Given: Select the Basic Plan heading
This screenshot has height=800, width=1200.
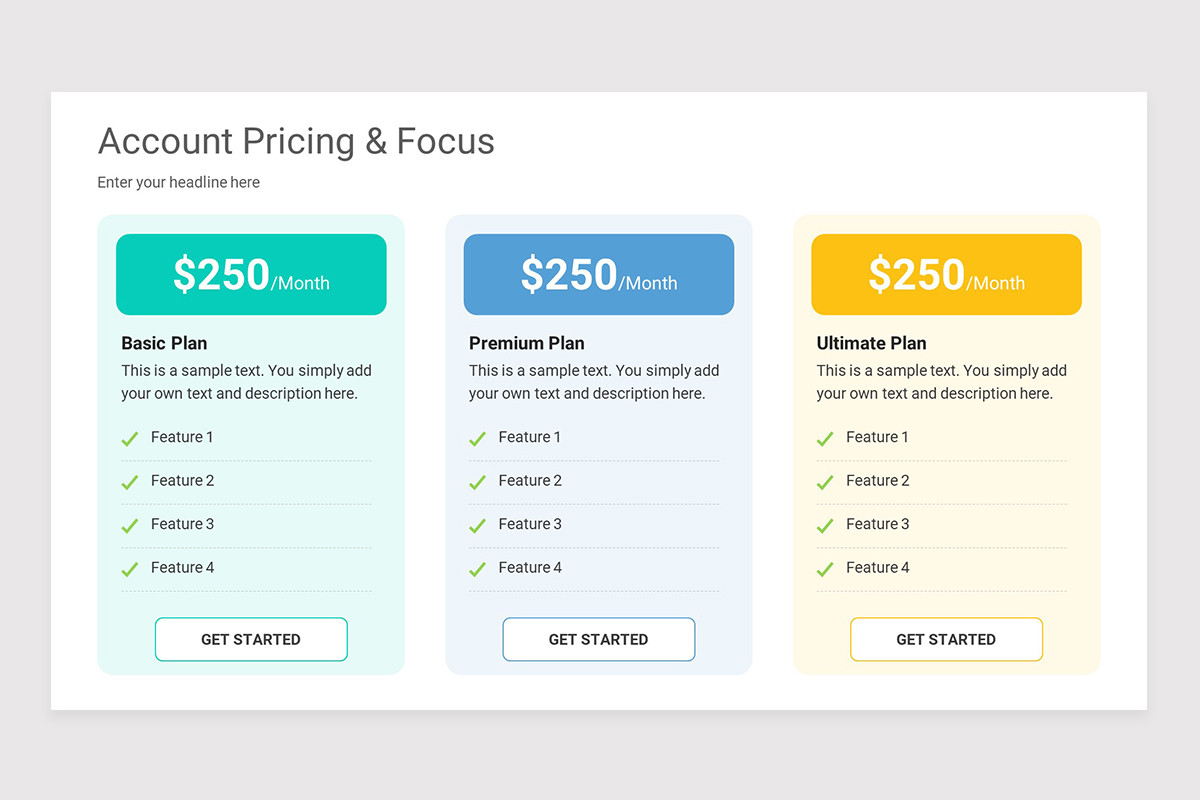Looking at the screenshot, I should click(164, 343).
